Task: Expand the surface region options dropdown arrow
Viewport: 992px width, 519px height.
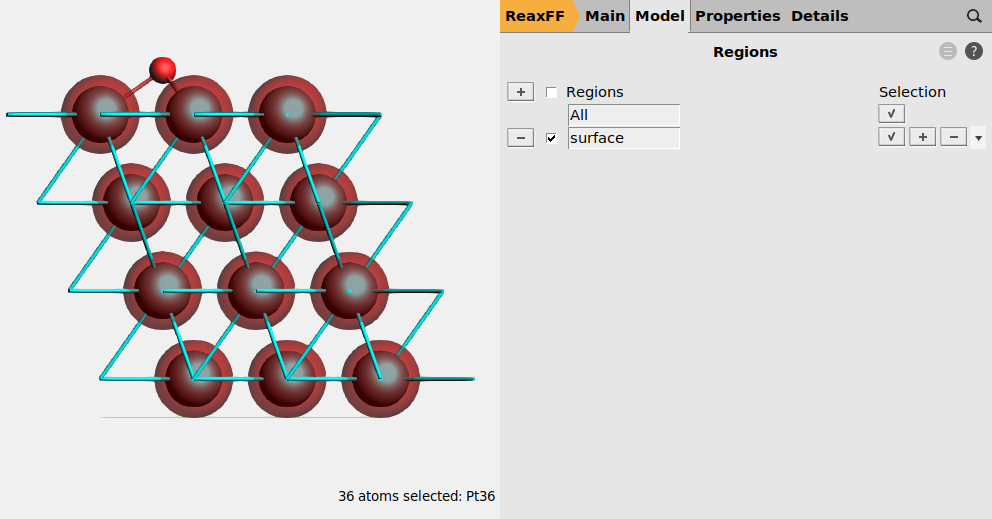Action: pos(978,138)
